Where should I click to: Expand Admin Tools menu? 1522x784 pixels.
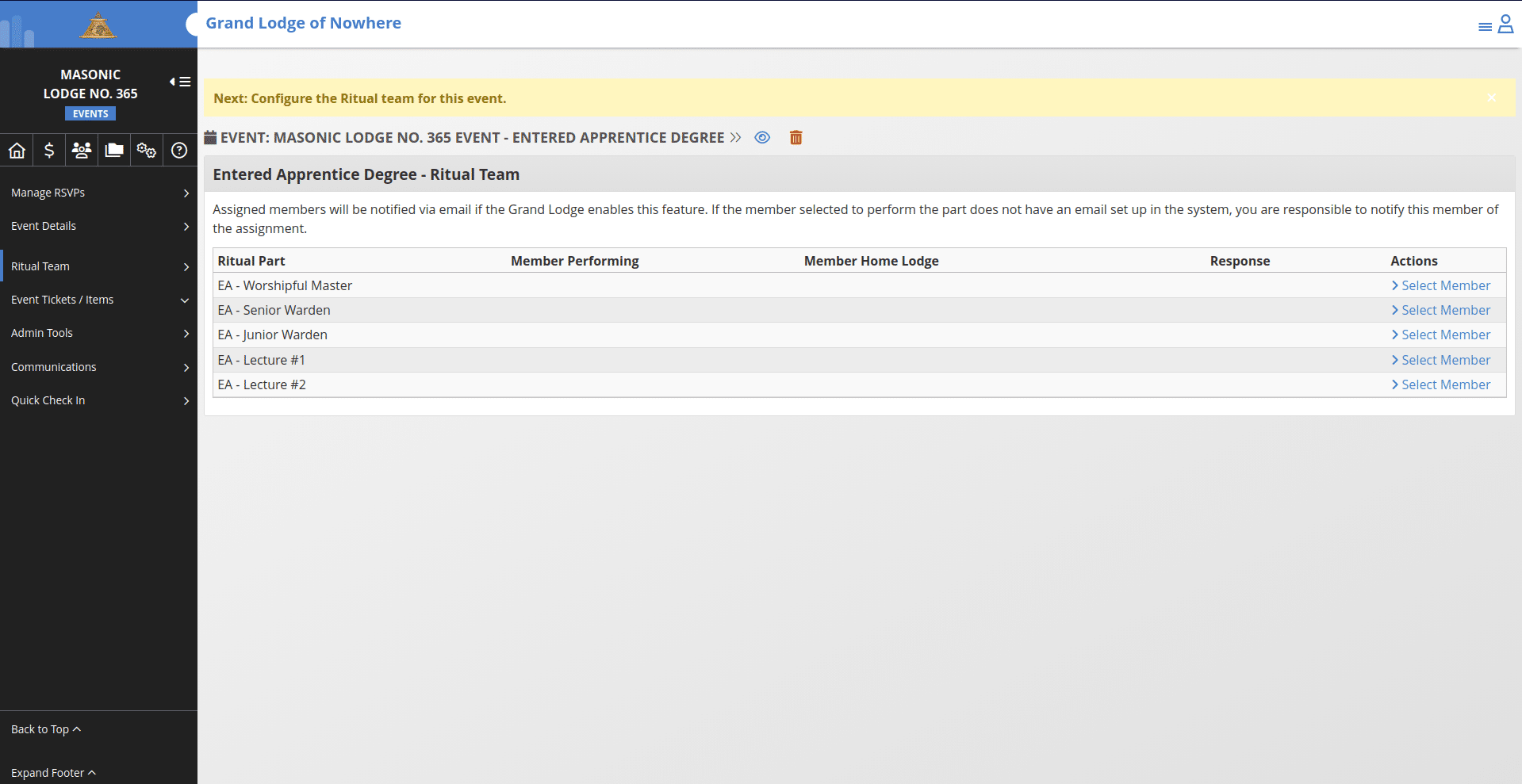click(98, 333)
